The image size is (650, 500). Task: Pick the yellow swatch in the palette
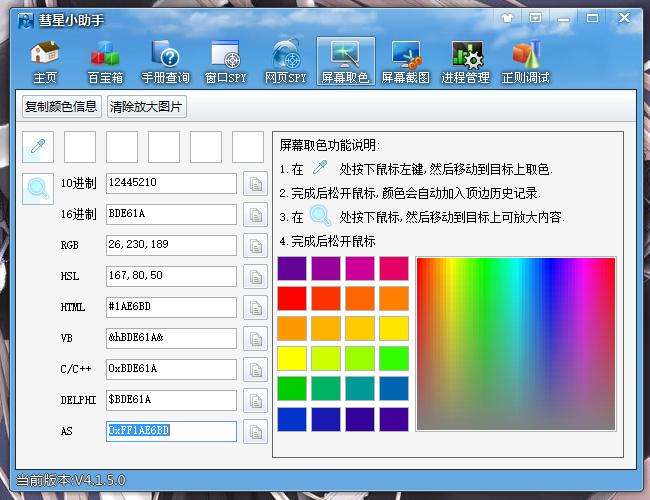coord(291,358)
